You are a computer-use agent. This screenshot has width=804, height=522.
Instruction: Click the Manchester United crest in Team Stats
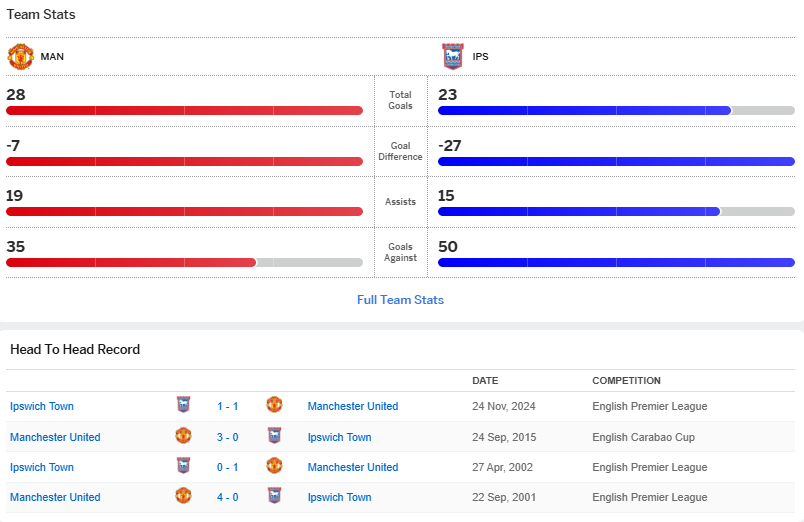[20, 56]
